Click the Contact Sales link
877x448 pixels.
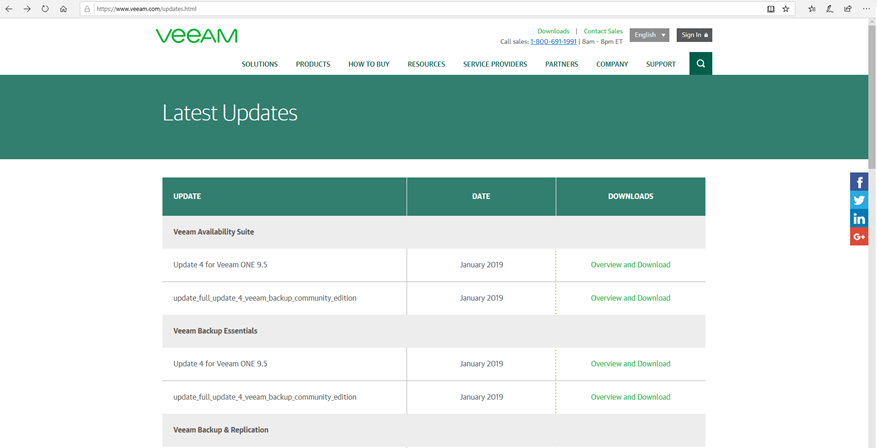603,31
